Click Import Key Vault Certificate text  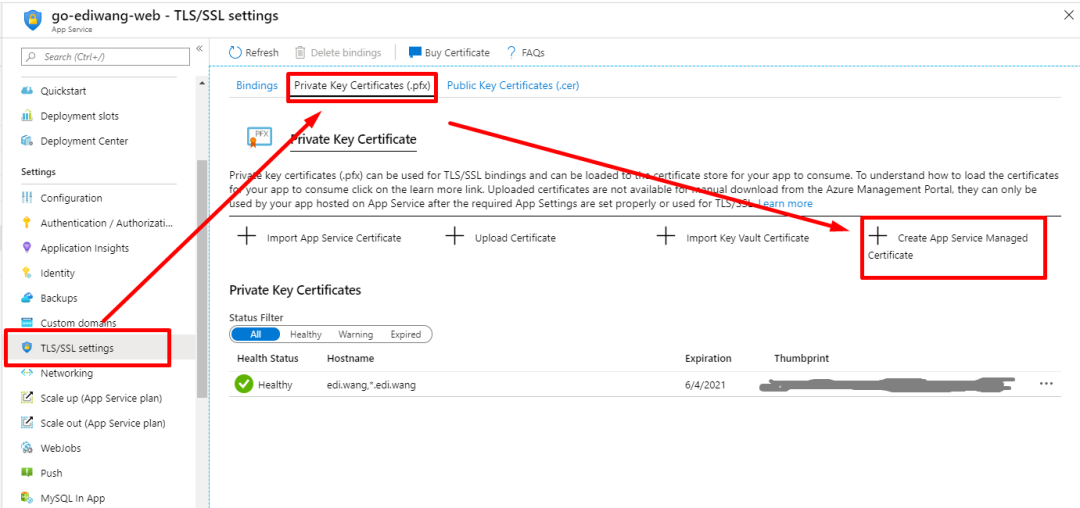coord(748,238)
